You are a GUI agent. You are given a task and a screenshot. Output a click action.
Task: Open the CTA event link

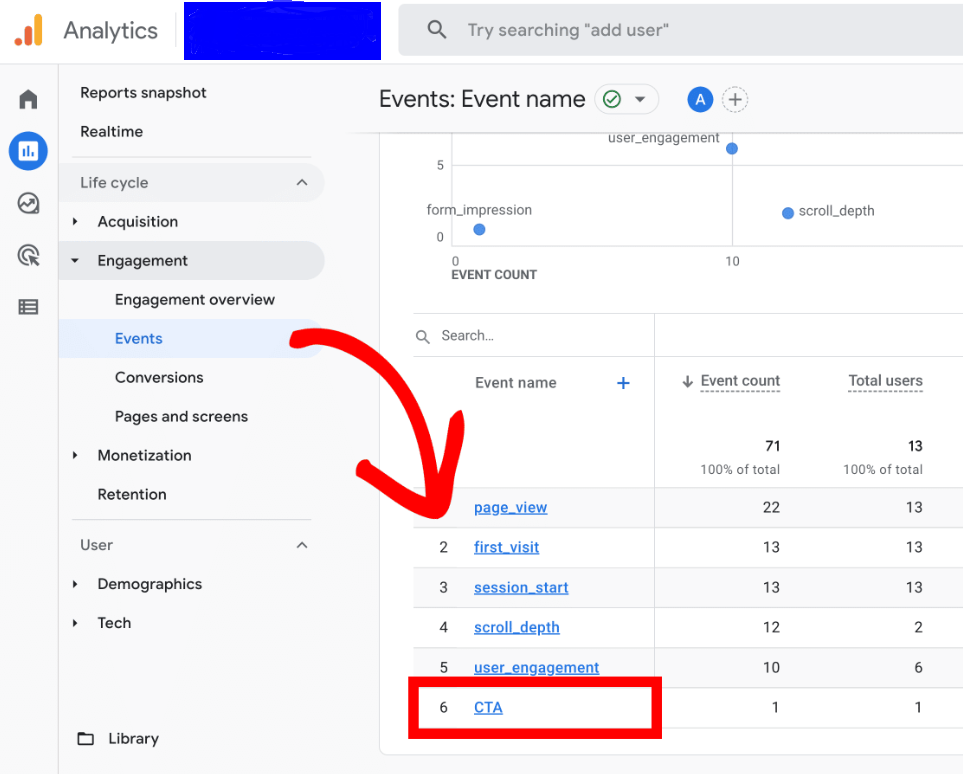(x=488, y=707)
